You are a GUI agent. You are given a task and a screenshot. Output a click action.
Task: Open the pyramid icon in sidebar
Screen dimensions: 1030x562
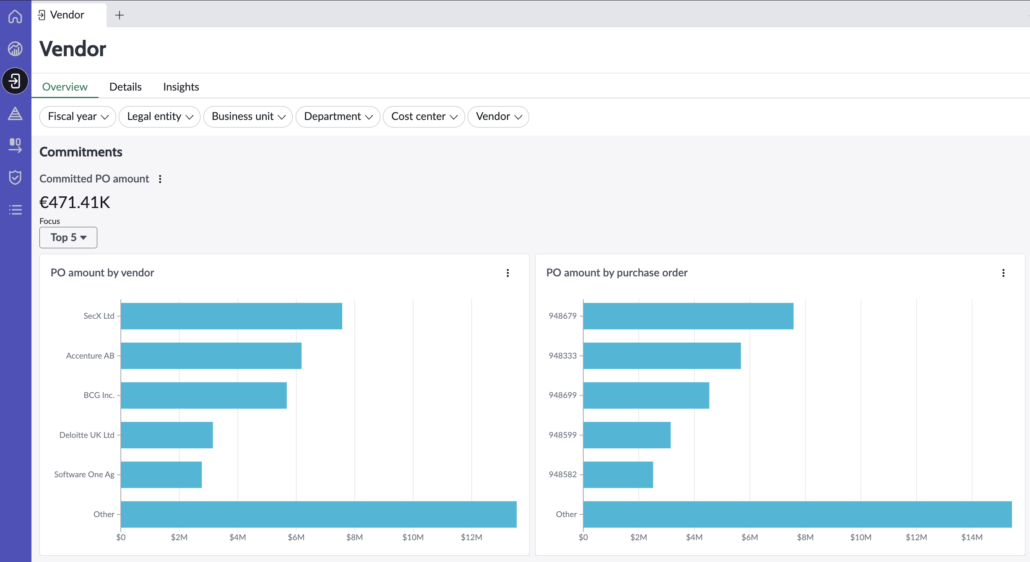15,114
